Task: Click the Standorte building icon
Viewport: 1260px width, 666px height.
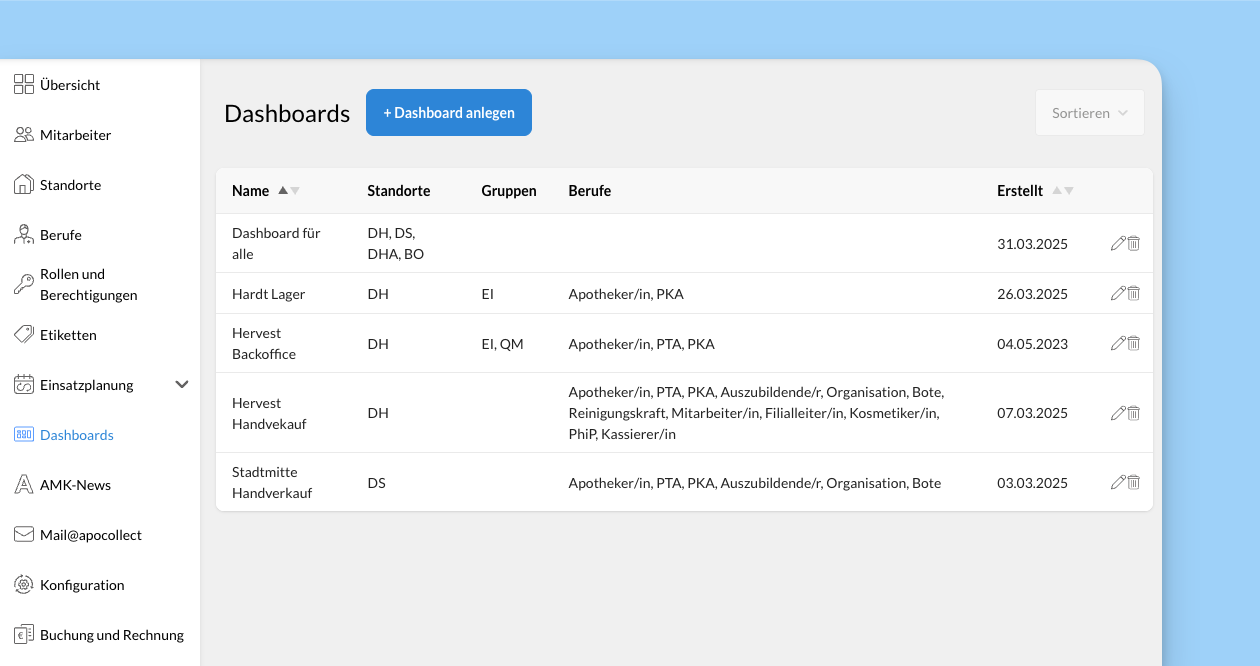Action: [24, 185]
